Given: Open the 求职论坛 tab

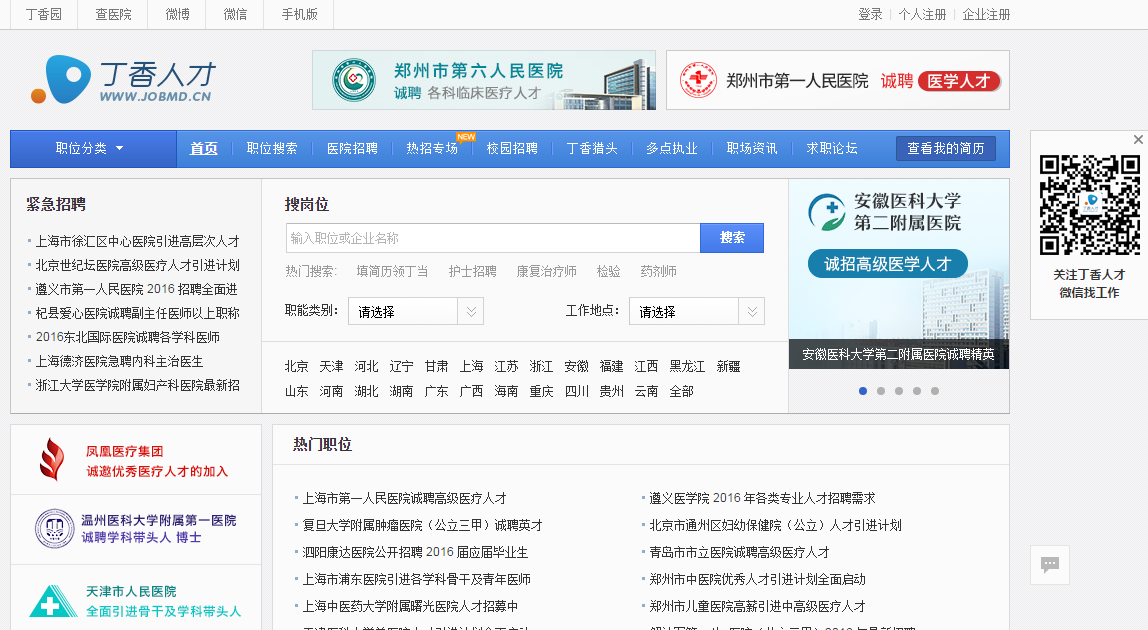Looking at the screenshot, I should (x=832, y=149).
